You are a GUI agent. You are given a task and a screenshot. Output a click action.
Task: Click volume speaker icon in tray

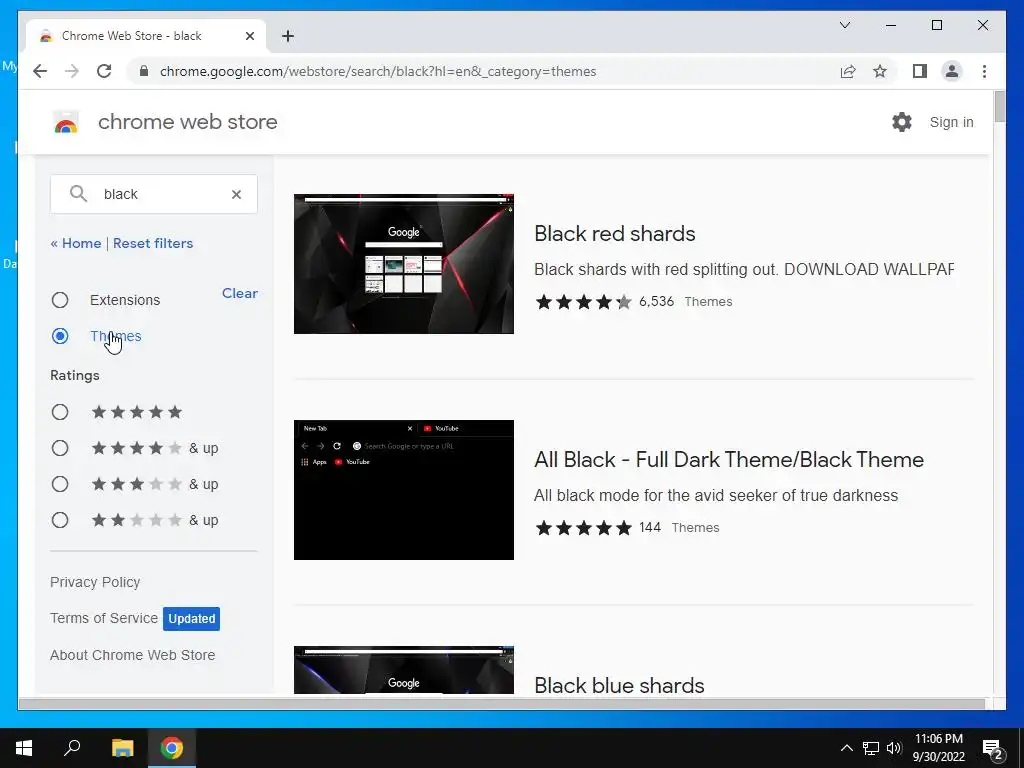click(894, 748)
